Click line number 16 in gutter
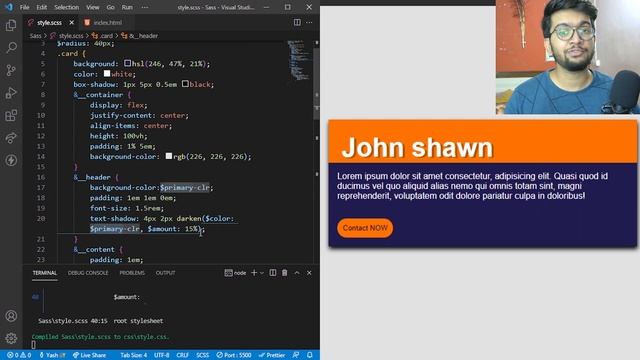The height and width of the screenshot is (360, 640). (41, 177)
